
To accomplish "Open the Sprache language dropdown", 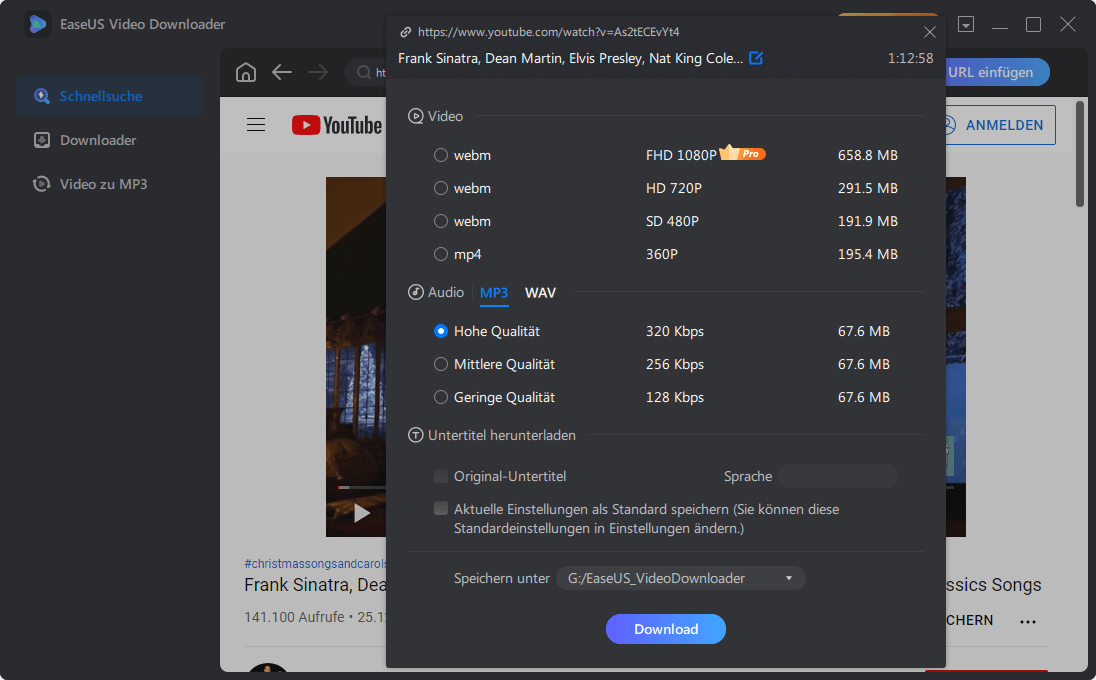I will coord(837,476).
